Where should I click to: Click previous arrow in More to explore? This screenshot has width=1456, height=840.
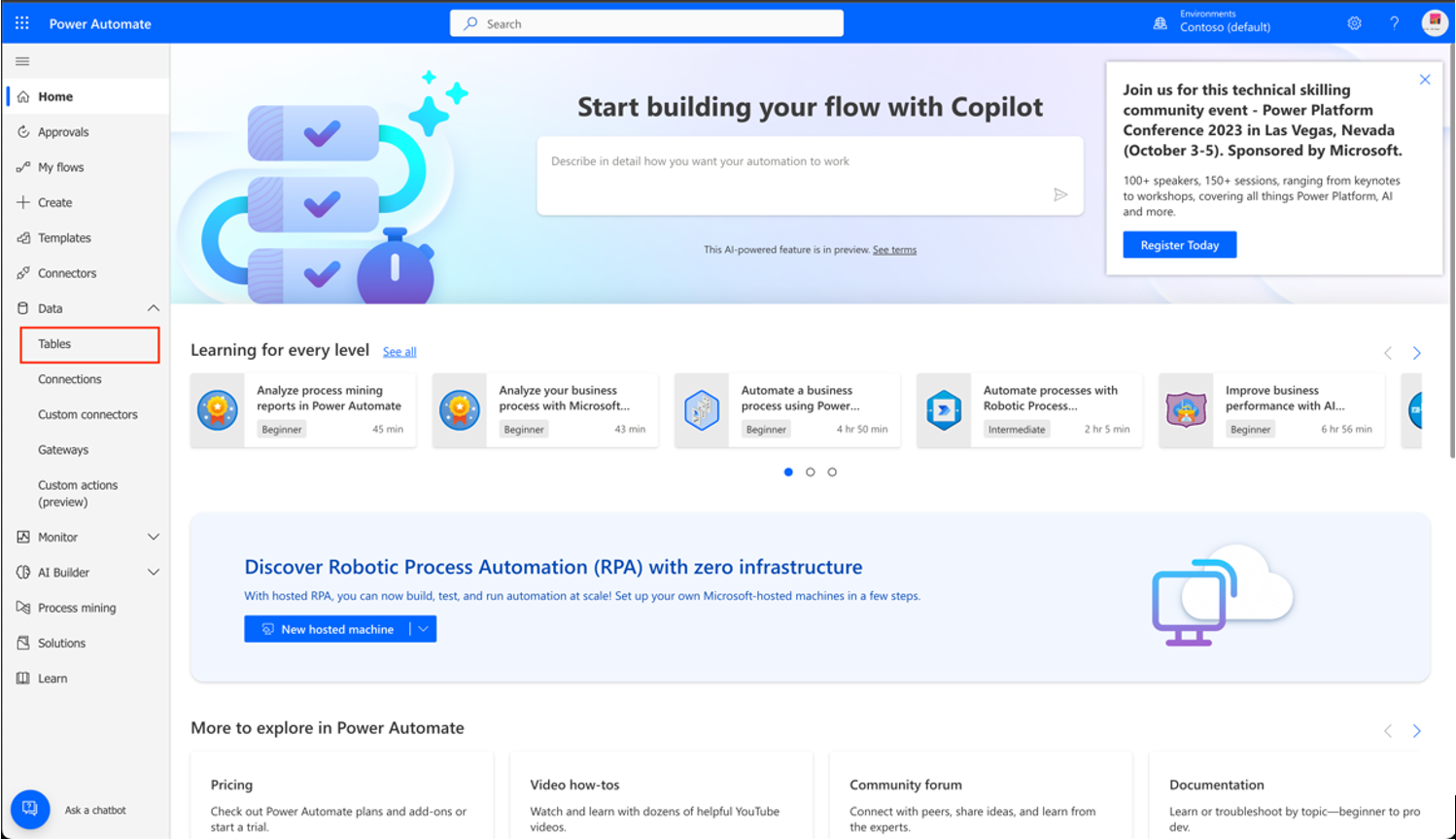click(1388, 731)
